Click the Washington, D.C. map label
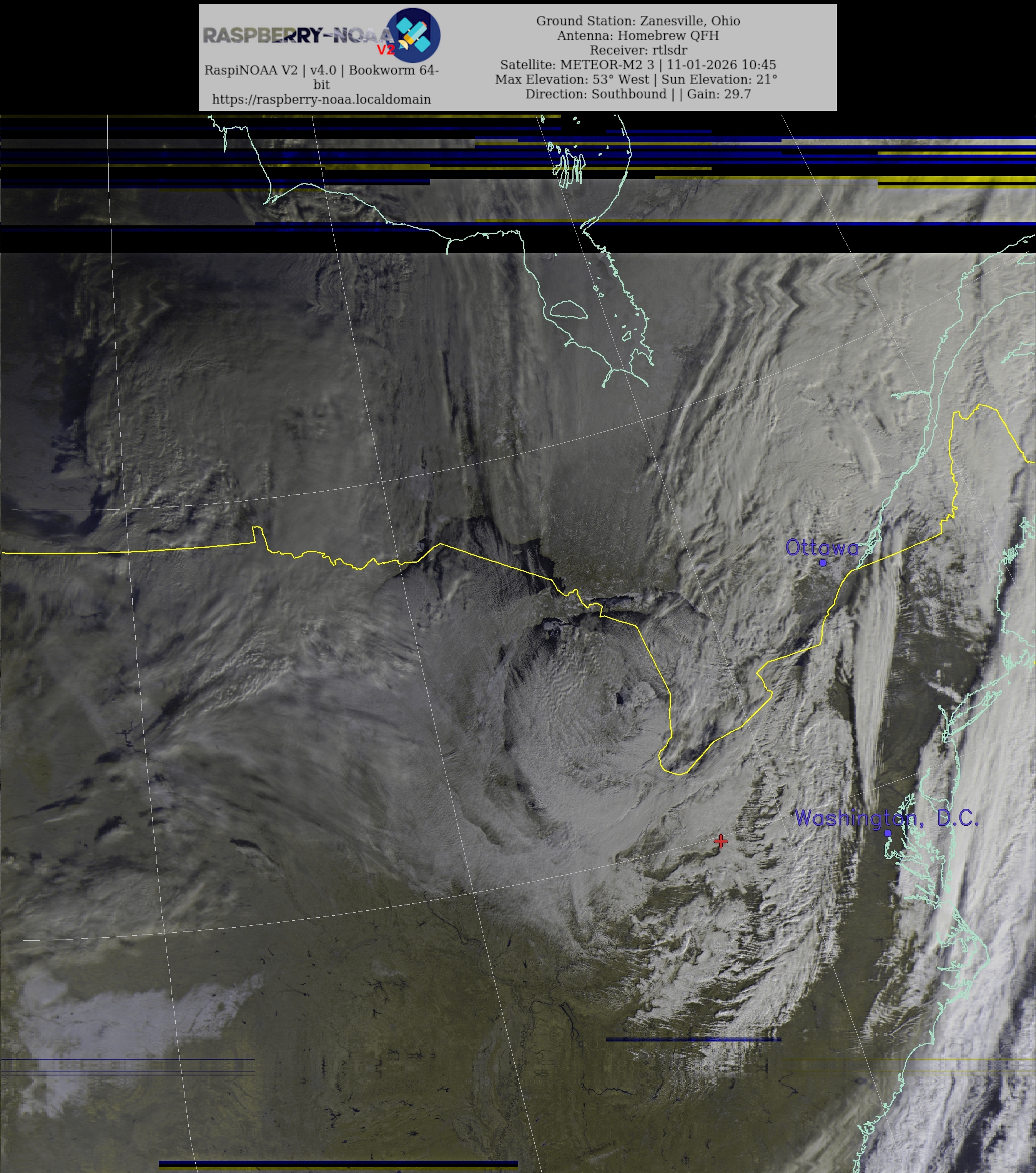This screenshot has width=1036, height=1173. click(886, 818)
